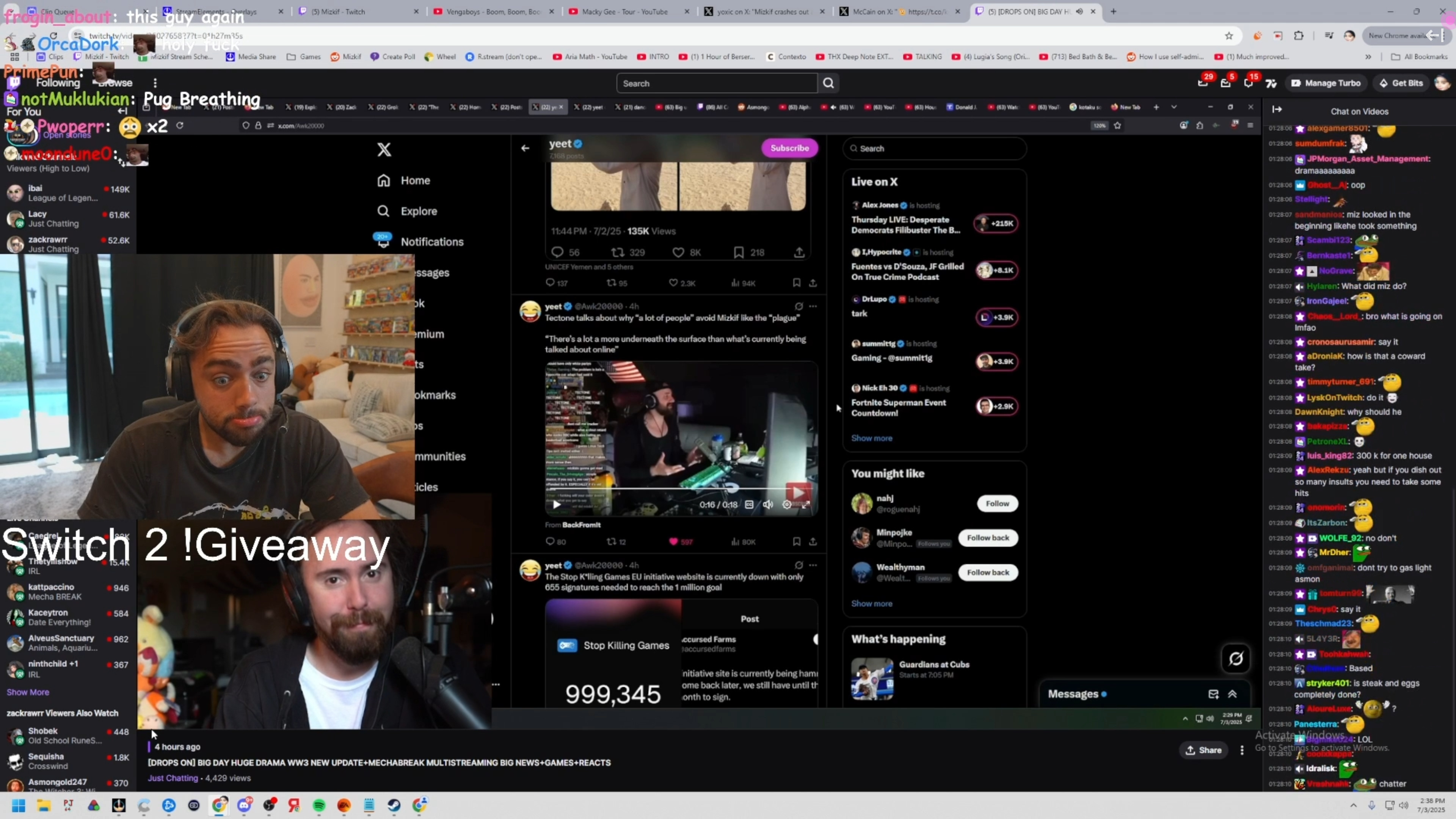The width and height of the screenshot is (1456, 819).
Task: Click Share button under video
Action: coord(1203,750)
